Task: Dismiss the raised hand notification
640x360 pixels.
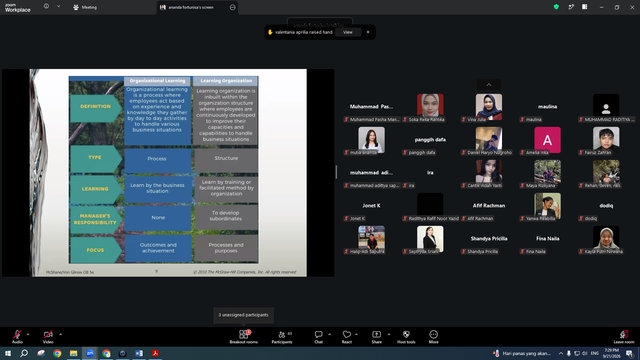Action: click(368, 32)
